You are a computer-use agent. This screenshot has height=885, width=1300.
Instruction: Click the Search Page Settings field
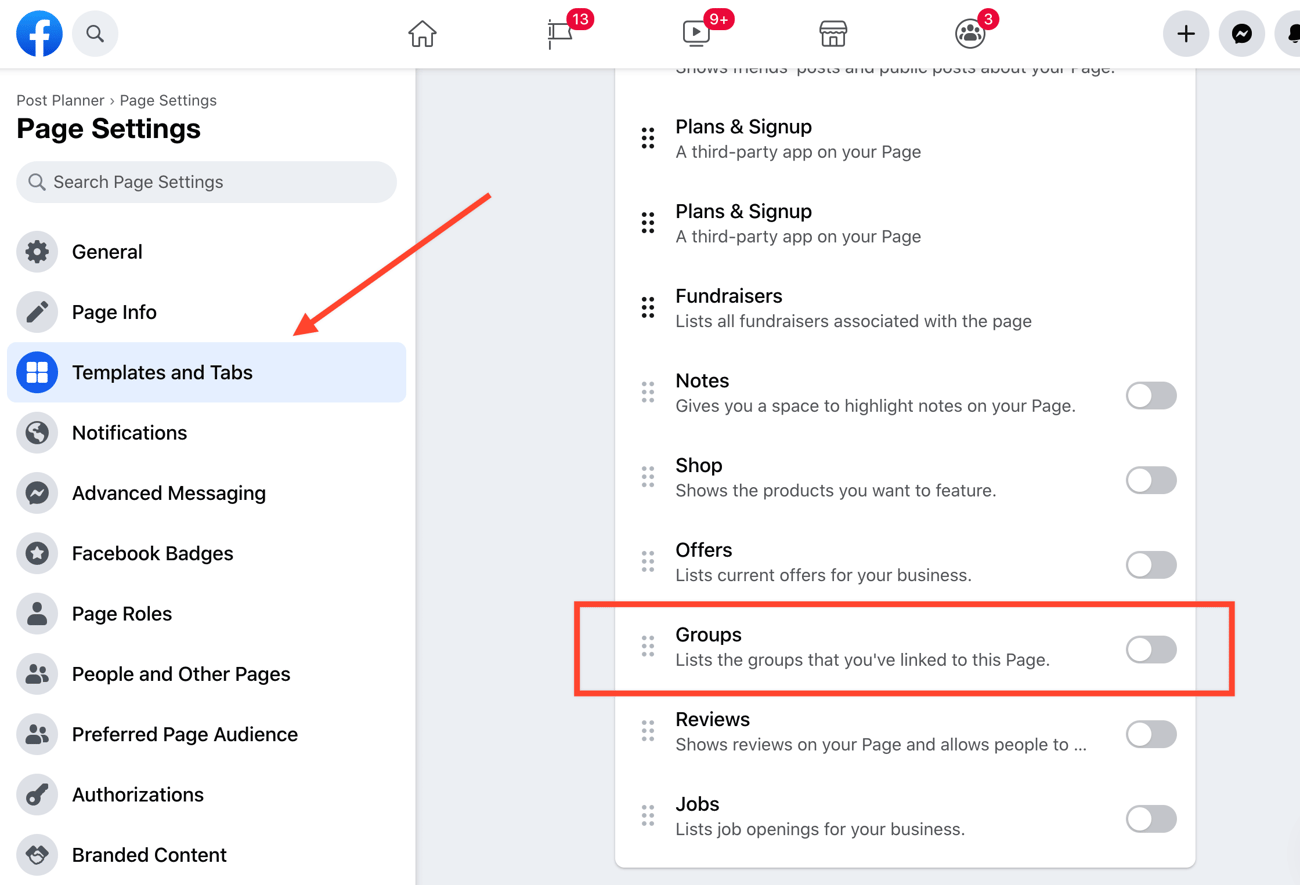click(205, 182)
